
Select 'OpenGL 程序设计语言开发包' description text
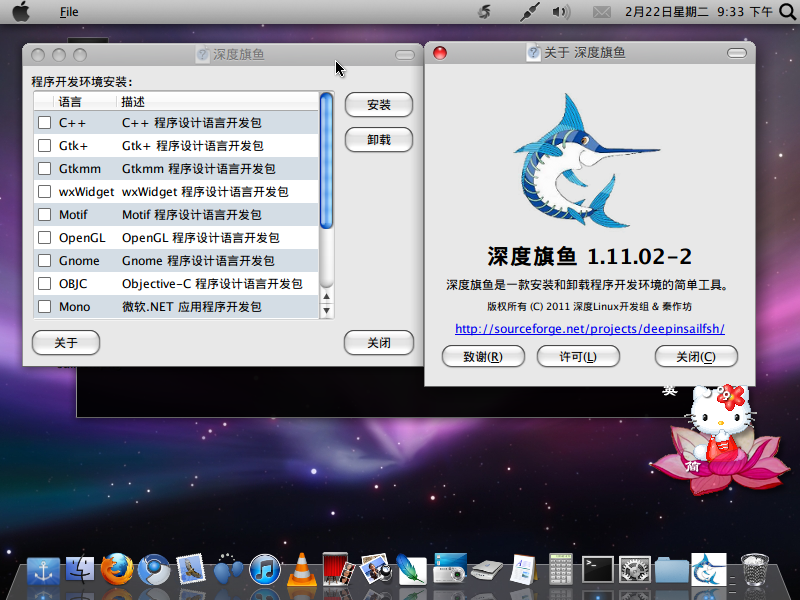click(x=201, y=237)
